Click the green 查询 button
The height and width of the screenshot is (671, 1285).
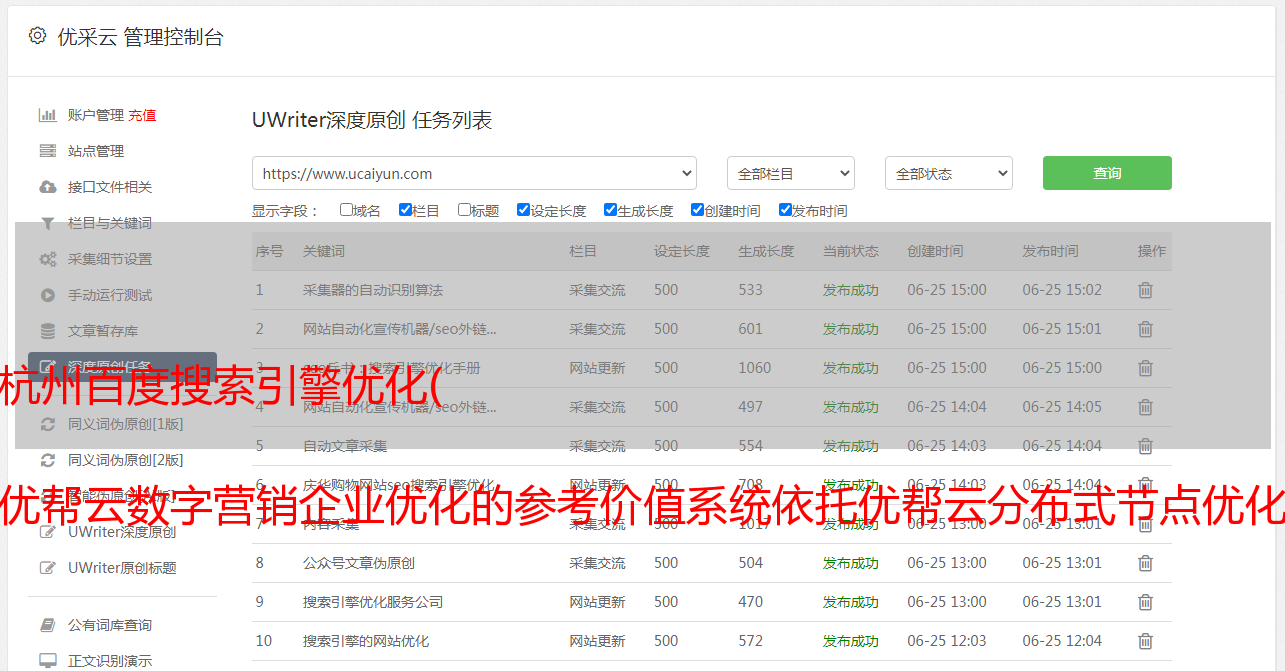pyautogui.click(x=1107, y=173)
